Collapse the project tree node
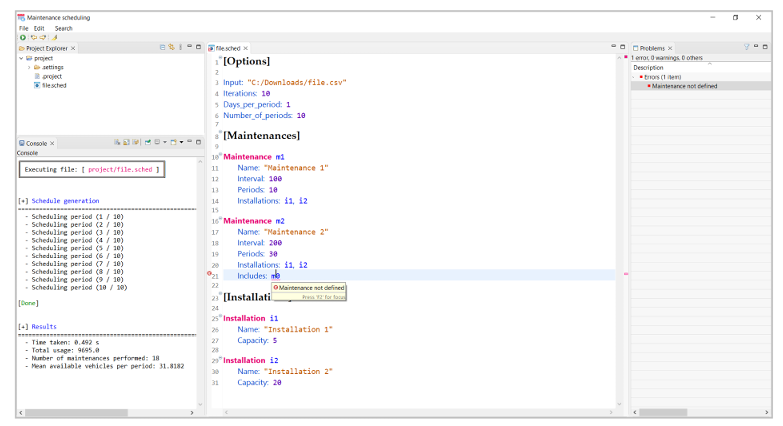783x426 pixels. click(21, 58)
